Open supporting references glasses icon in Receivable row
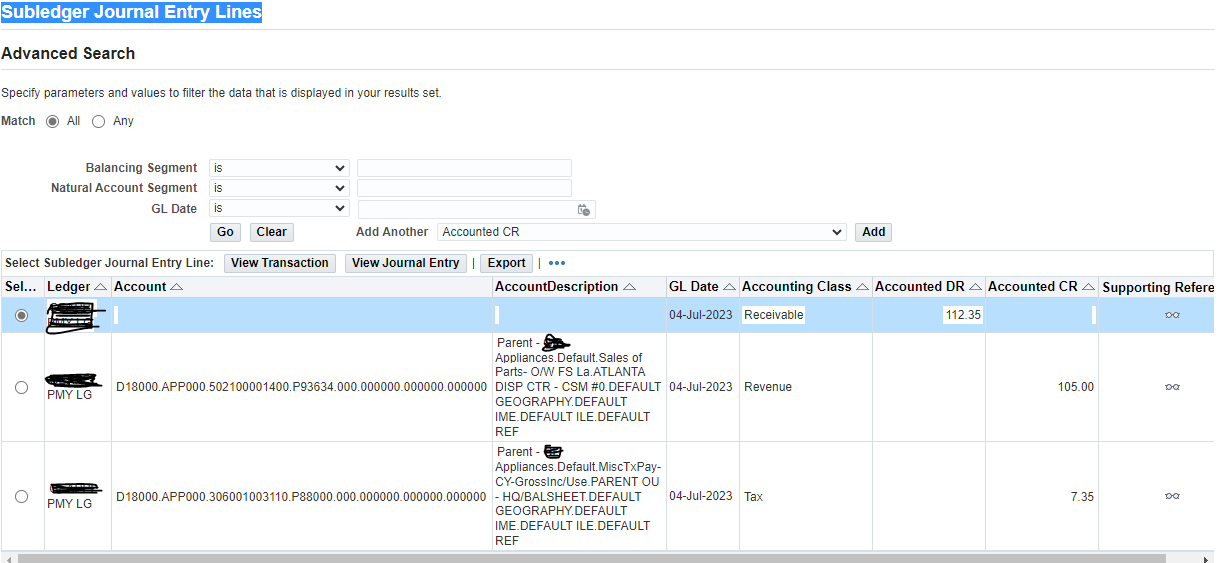The image size is (1220, 563). [x=1172, y=315]
